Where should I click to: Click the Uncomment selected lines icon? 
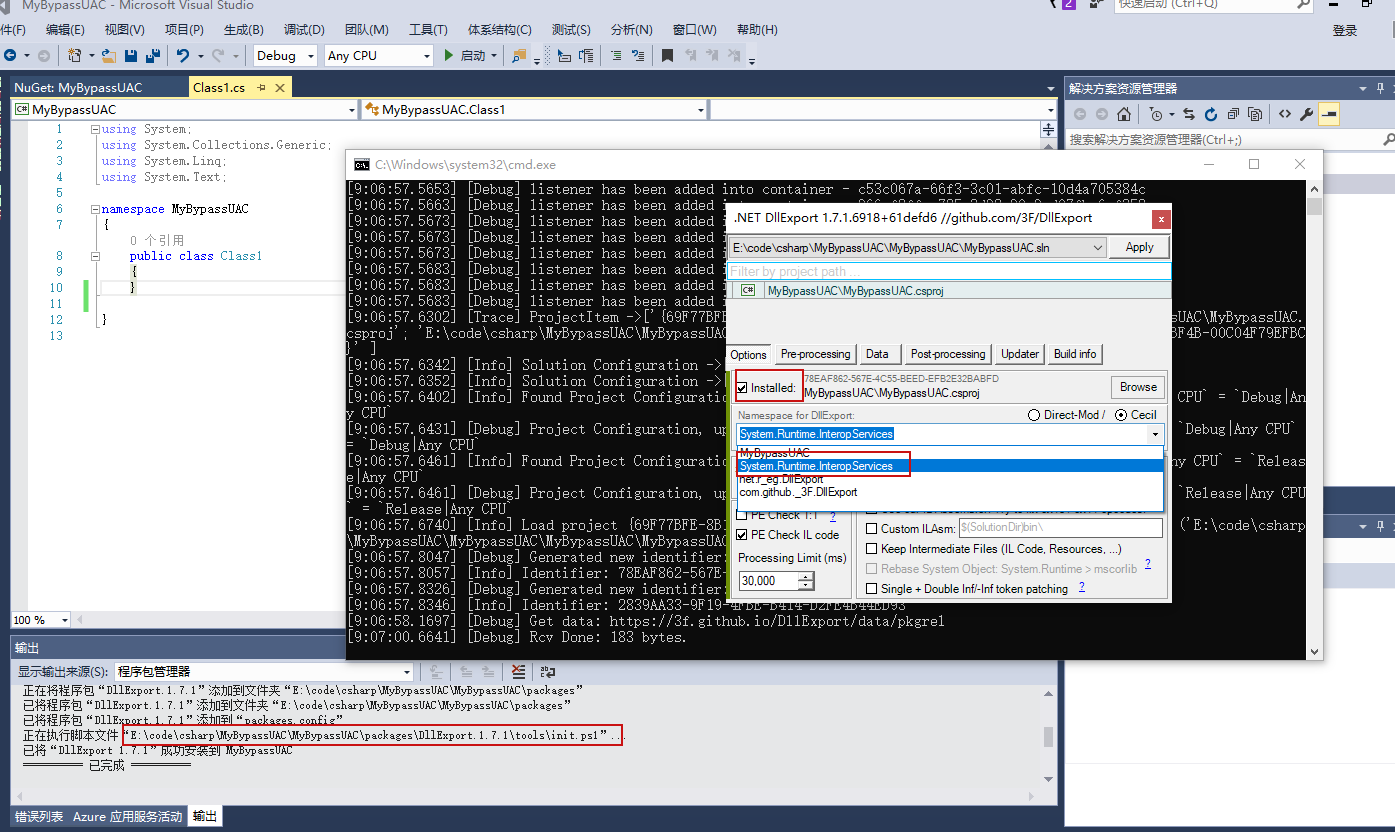[639, 56]
